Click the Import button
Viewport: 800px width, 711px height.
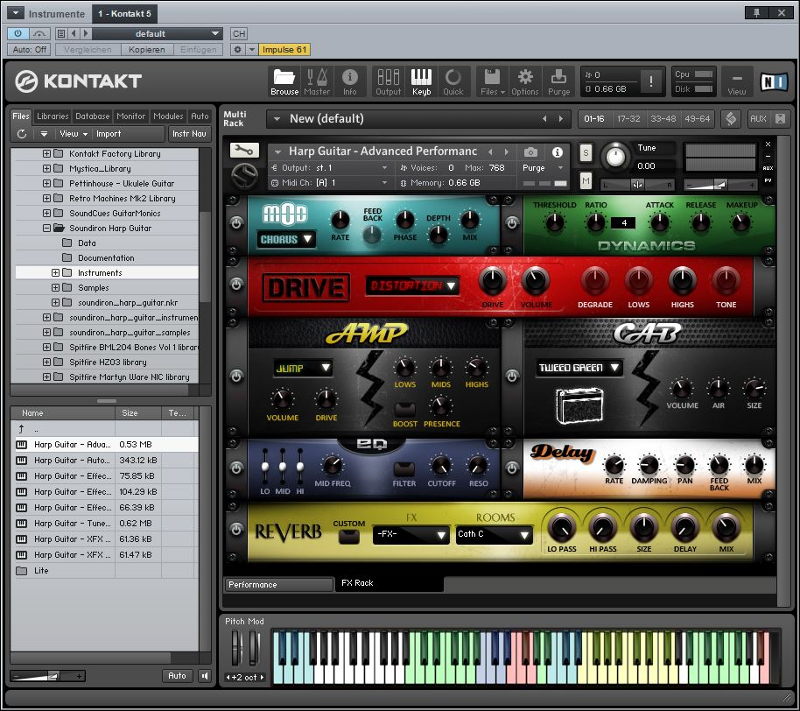[x=108, y=134]
